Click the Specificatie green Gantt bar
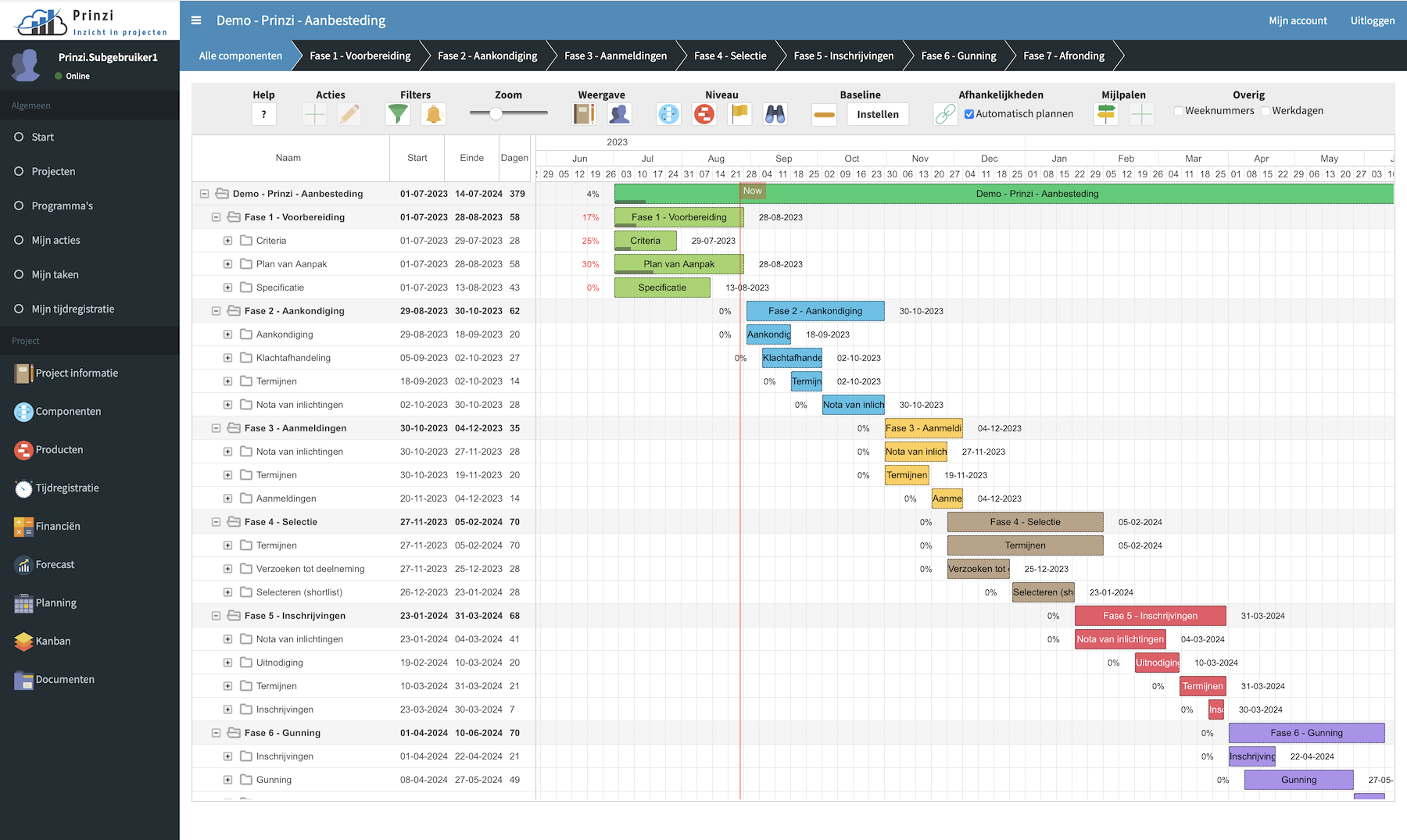Viewport: 1407px width, 840px height. tap(662, 288)
